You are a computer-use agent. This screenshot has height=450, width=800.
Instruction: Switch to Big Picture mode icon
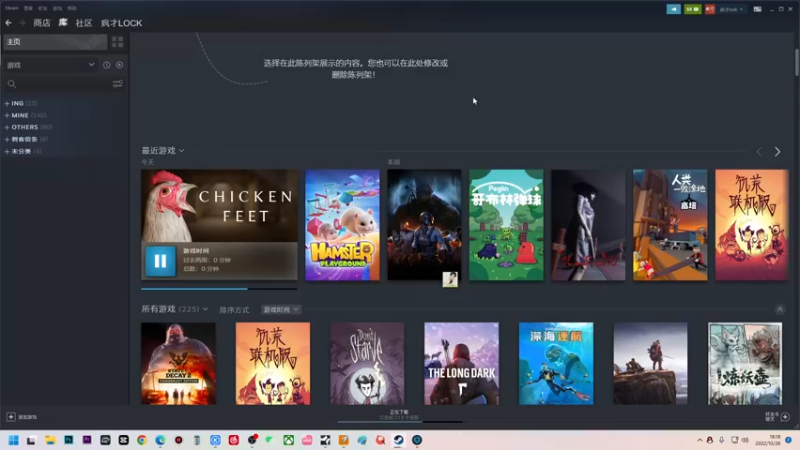(758, 9)
